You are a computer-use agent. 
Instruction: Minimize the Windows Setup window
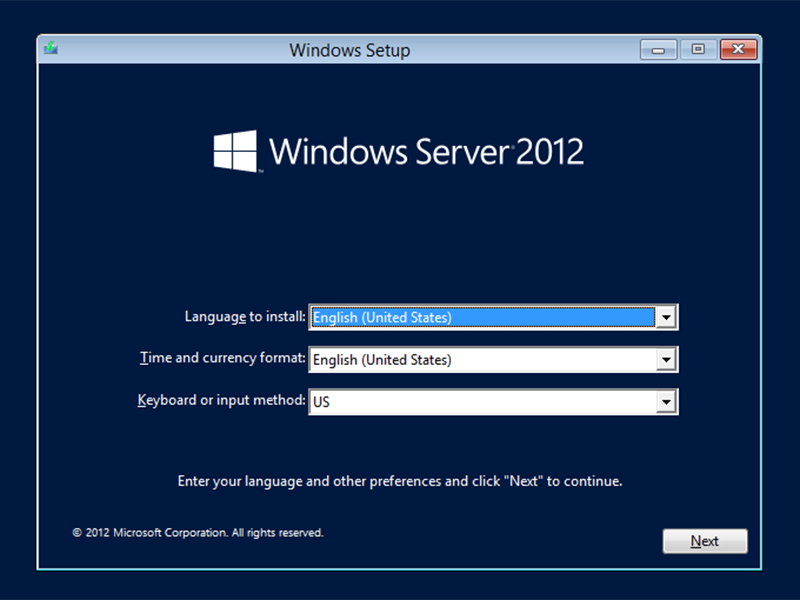coord(658,49)
